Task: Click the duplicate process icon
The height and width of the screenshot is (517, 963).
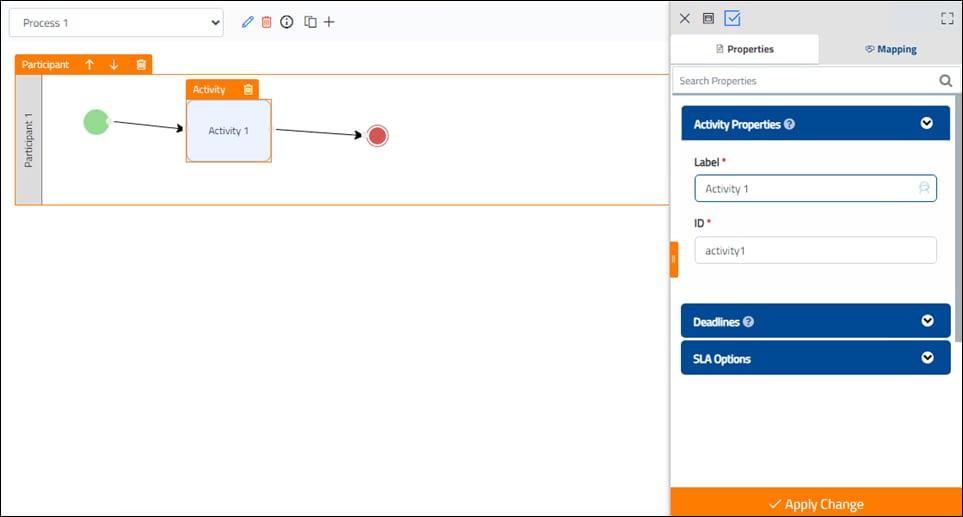Action: pos(311,22)
